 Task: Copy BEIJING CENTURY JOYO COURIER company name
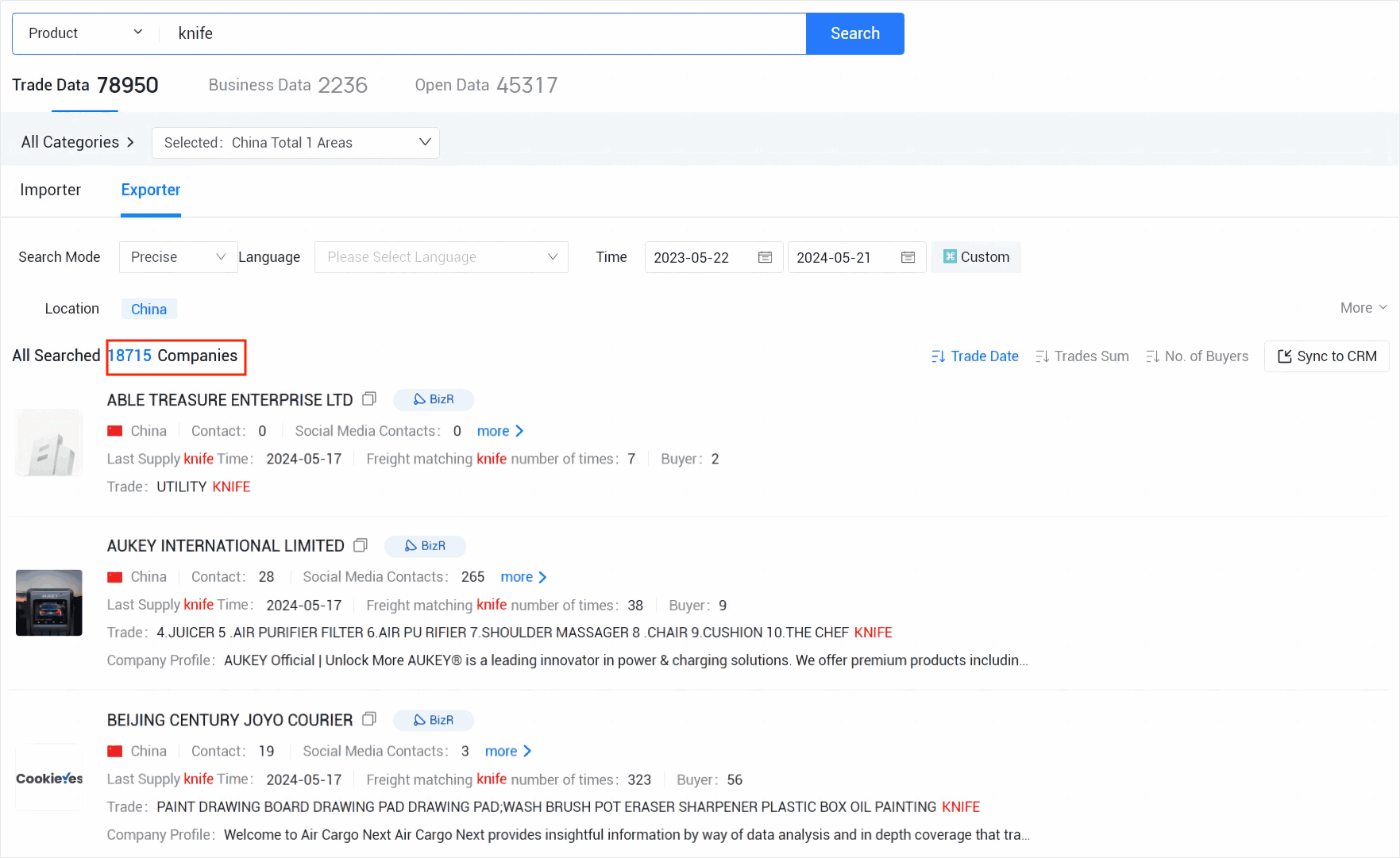click(369, 719)
